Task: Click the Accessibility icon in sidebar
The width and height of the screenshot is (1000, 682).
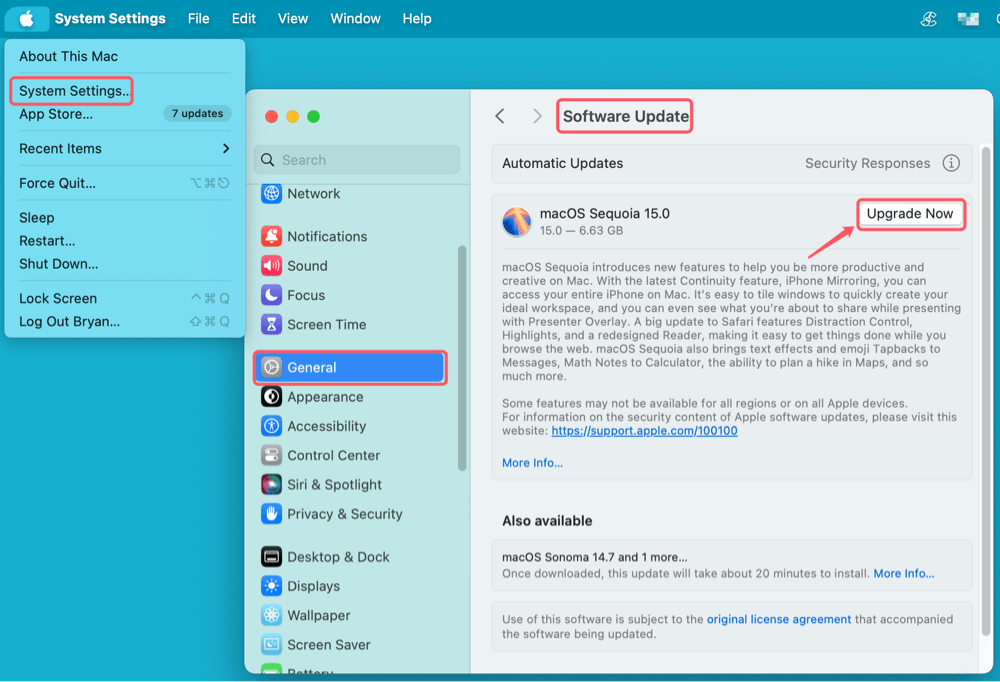Action: (x=271, y=426)
